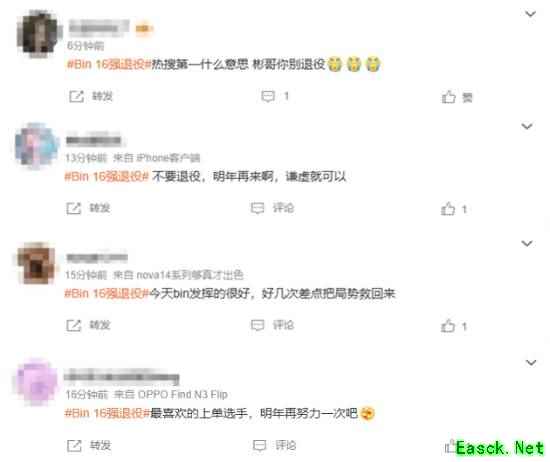The image size is (550, 462).
Task: Open comments on first post showing 1
Action: [x=275, y=96]
